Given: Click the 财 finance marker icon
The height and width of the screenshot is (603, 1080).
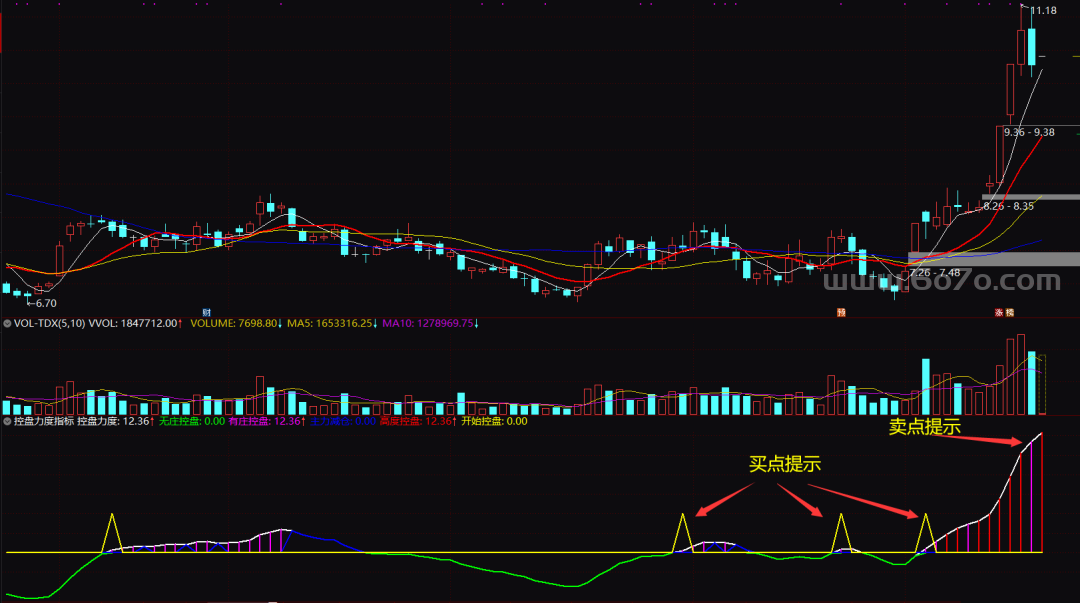Looking at the screenshot, I should tap(207, 312).
